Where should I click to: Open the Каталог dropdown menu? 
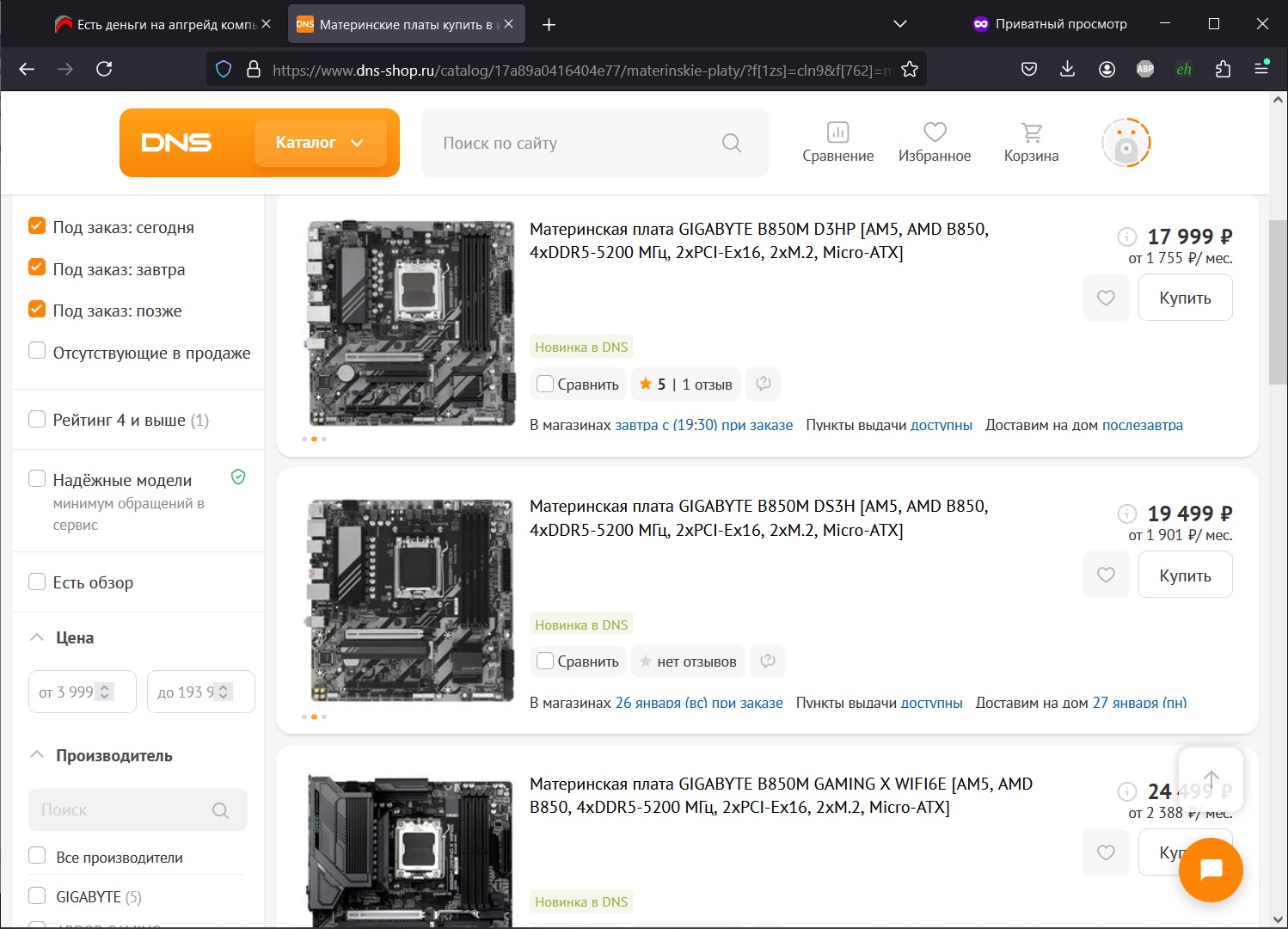coord(320,143)
